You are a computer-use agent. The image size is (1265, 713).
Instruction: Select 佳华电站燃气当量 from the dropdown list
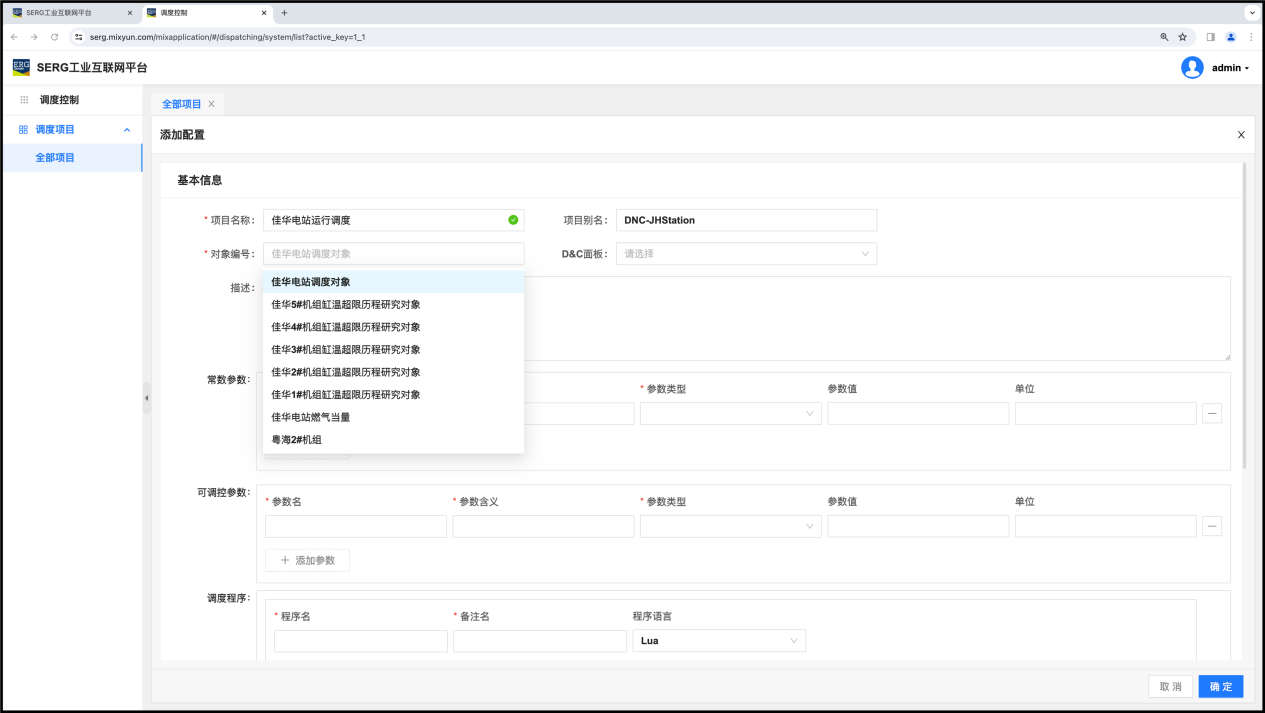coord(311,417)
